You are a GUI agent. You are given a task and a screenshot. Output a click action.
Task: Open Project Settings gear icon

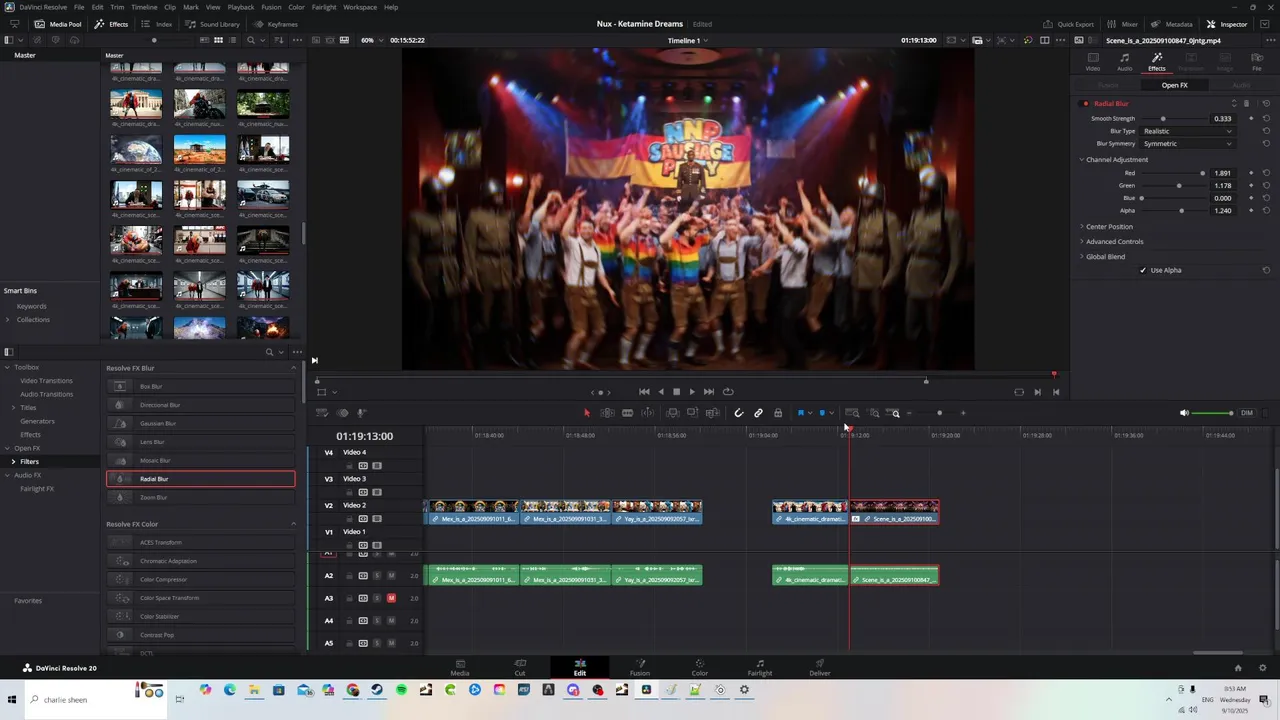point(1263,668)
